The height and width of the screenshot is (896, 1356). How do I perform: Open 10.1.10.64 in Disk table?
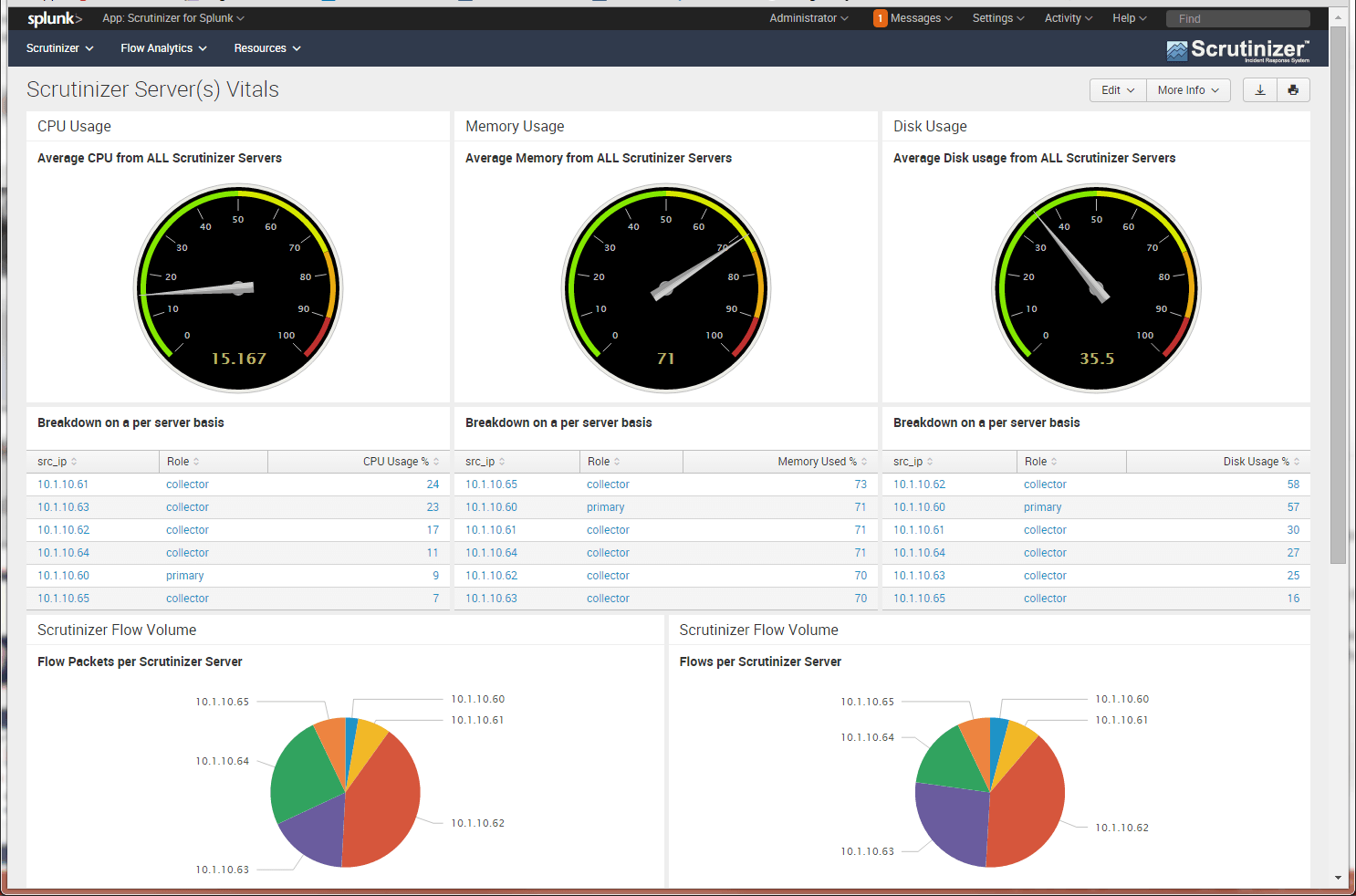pyautogui.click(x=919, y=553)
